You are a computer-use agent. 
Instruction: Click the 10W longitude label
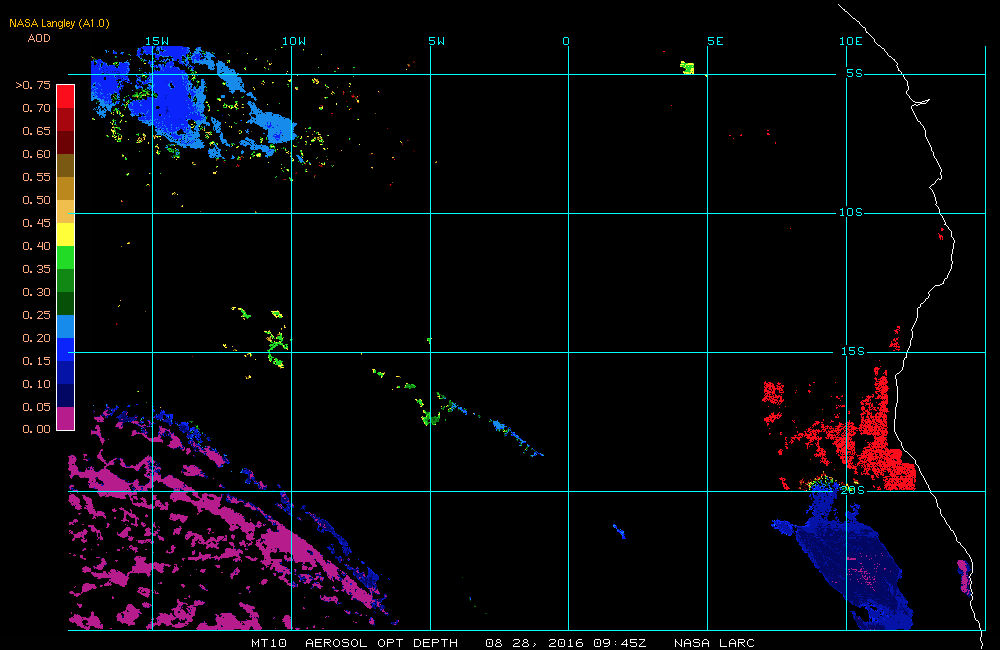[x=294, y=41]
